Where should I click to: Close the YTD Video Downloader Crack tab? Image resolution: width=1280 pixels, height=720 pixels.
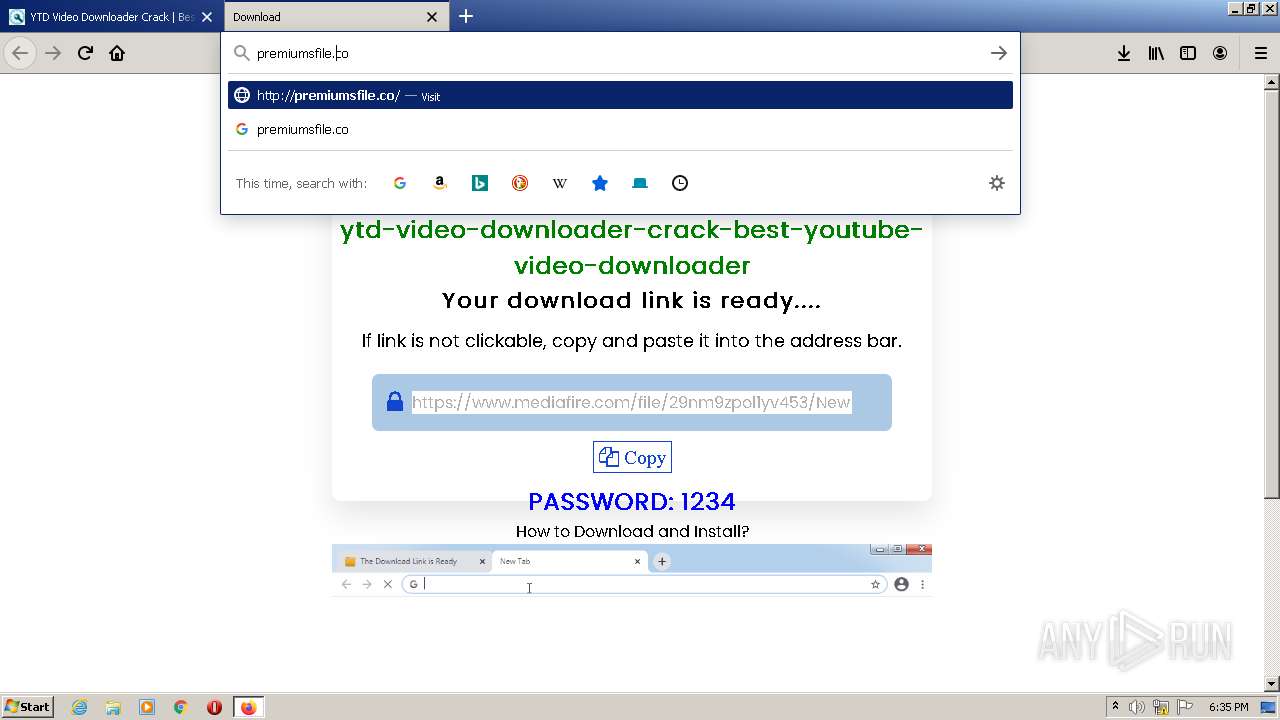tap(207, 16)
